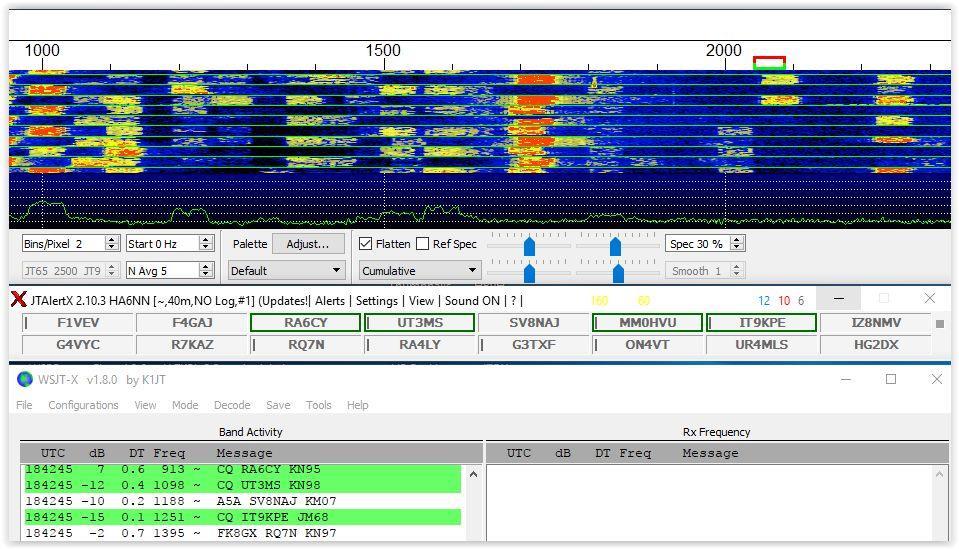Open WSJT-X File menu
This screenshot has width=959, height=549.
(24, 405)
